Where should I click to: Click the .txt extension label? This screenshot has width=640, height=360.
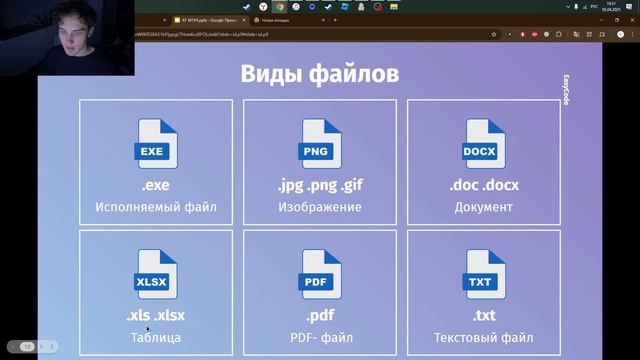484,316
